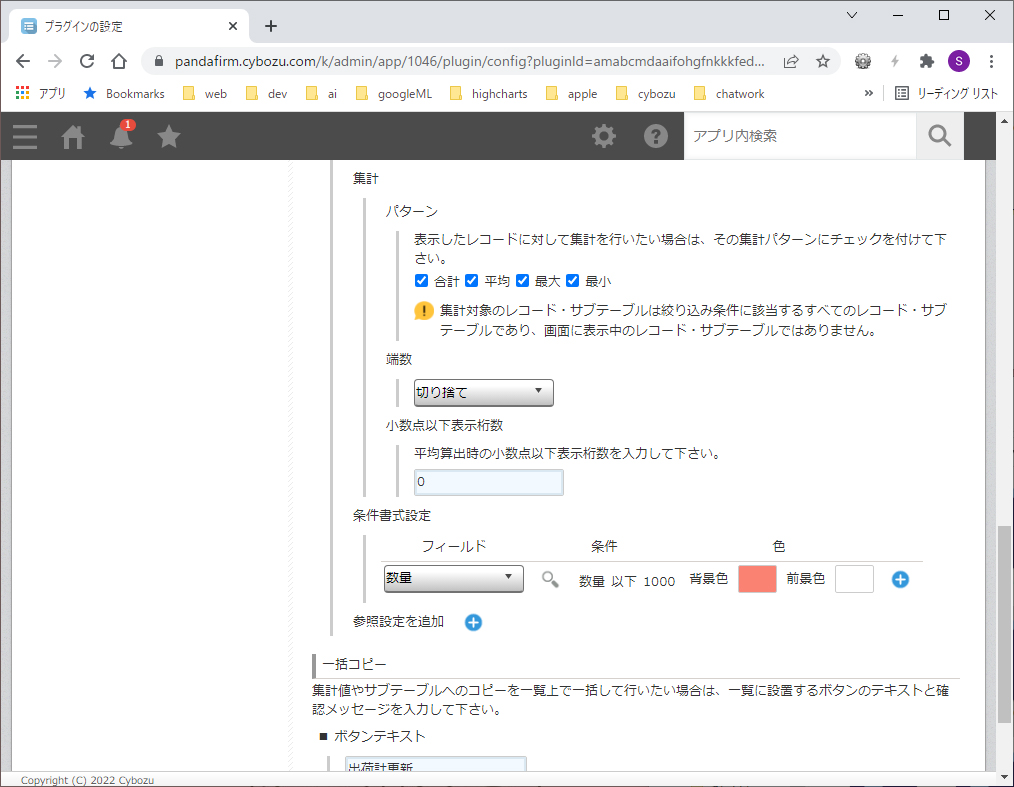Image resolution: width=1014 pixels, height=787 pixels.
Task: Go to the kintone home icon
Action: coord(73,136)
